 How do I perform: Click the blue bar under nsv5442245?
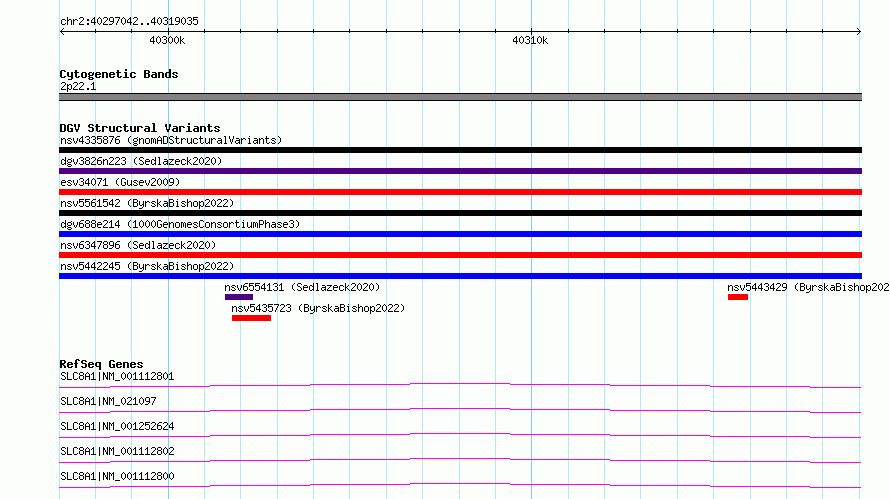pos(460,276)
